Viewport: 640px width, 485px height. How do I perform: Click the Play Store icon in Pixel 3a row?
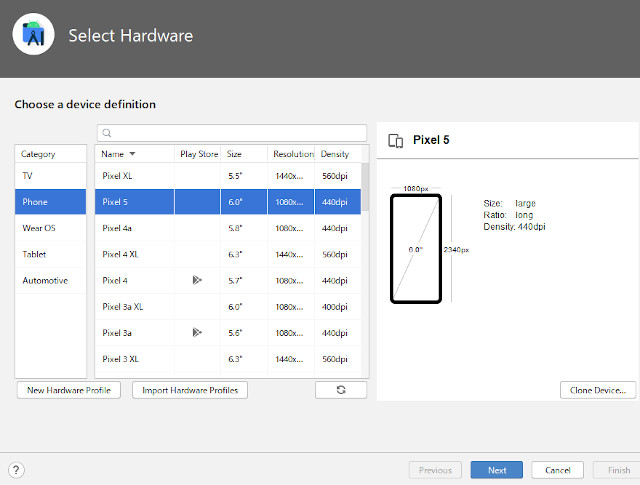tap(197, 332)
